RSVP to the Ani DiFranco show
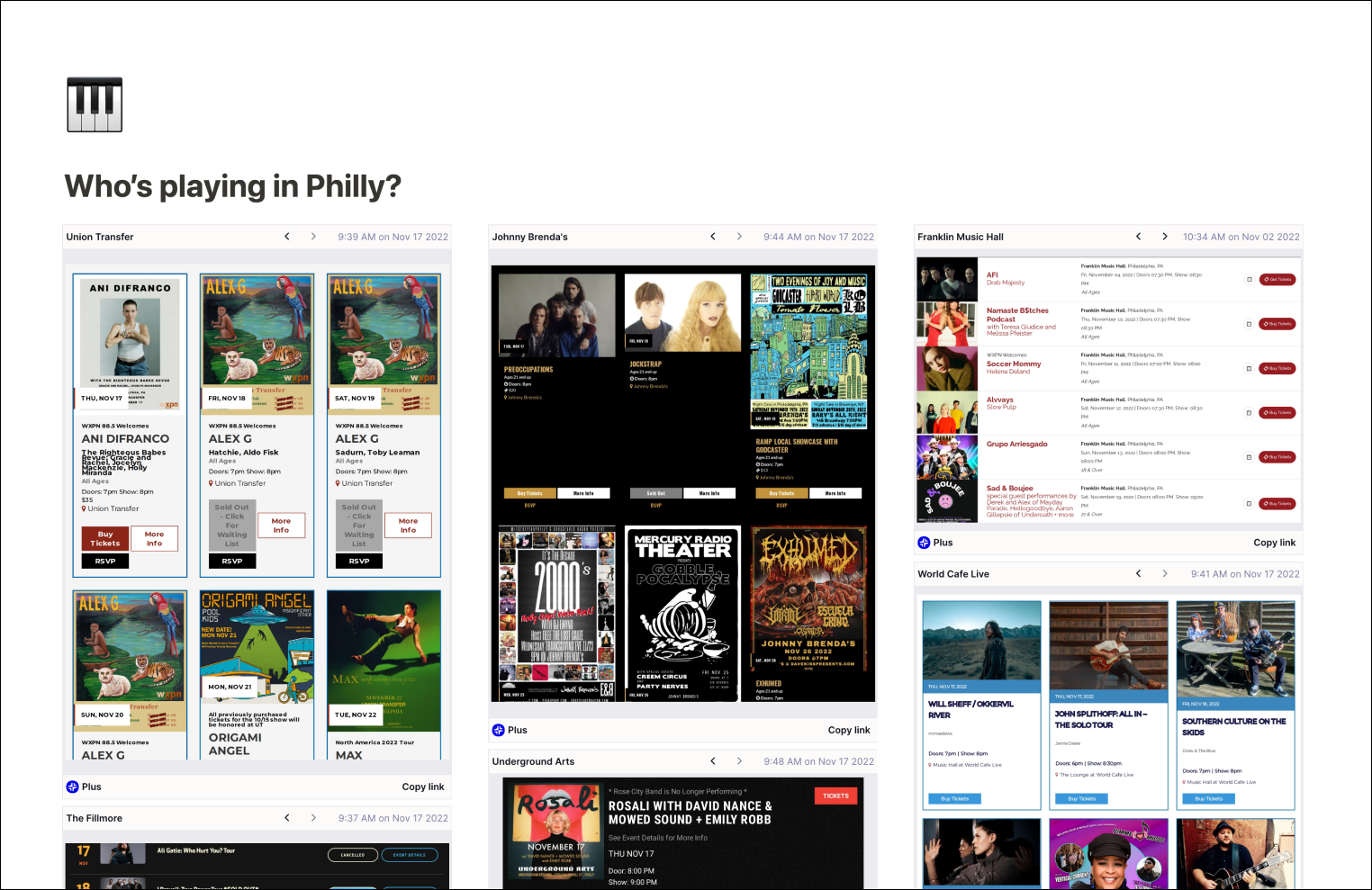This screenshot has height=890, width=1372. tap(105, 561)
